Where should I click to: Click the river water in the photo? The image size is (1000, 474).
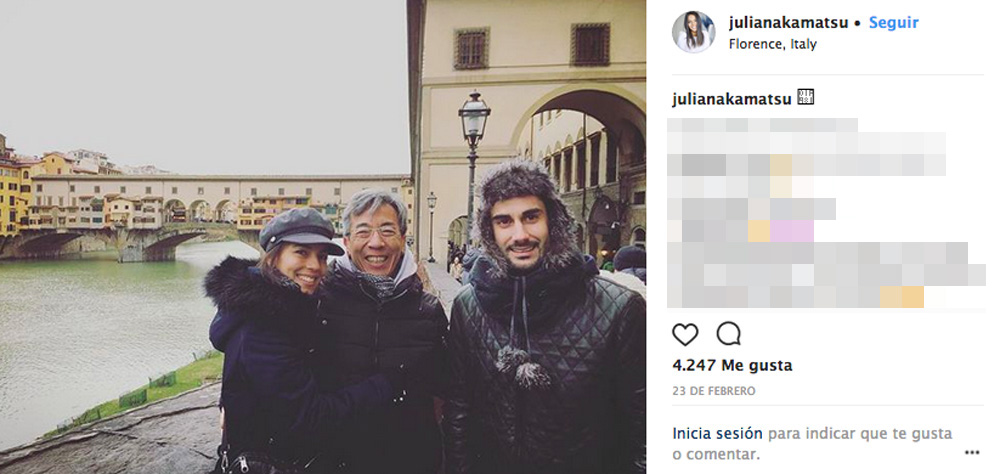tap(96, 332)
